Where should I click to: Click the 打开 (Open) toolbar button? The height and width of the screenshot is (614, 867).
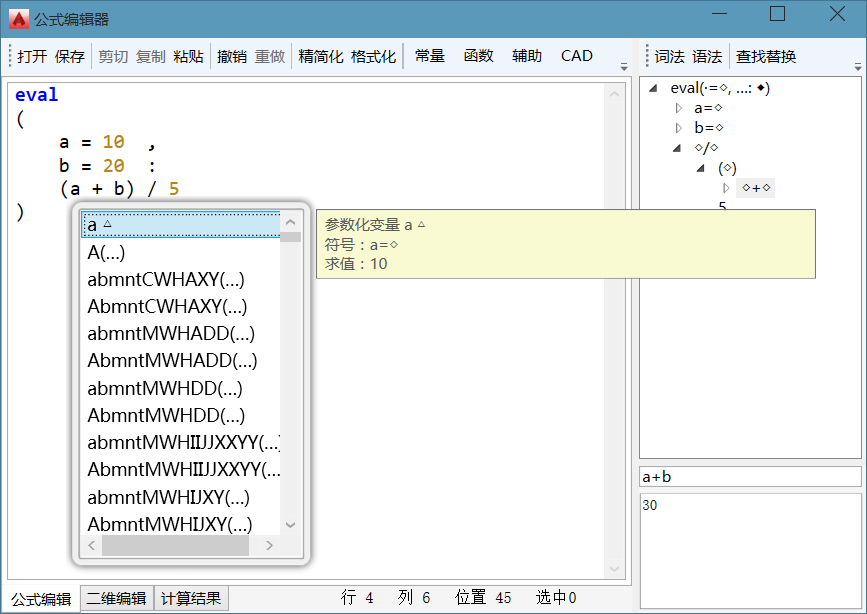[32, 56]
